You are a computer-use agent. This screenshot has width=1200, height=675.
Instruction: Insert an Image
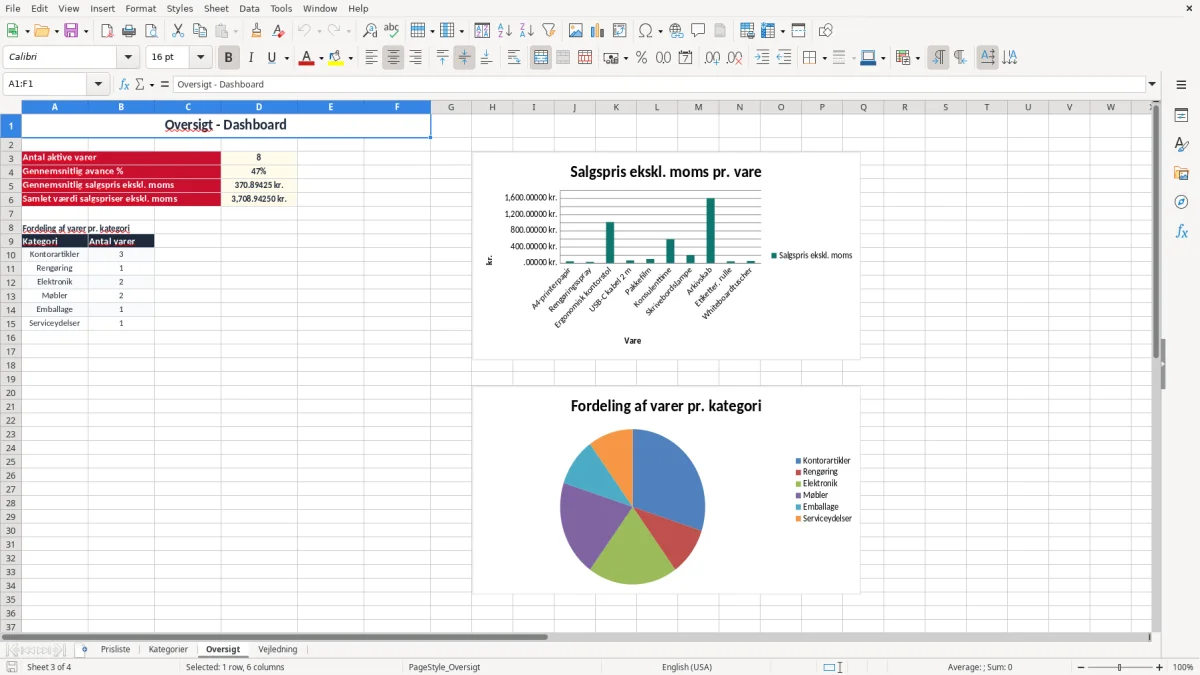tap(576, 31)
